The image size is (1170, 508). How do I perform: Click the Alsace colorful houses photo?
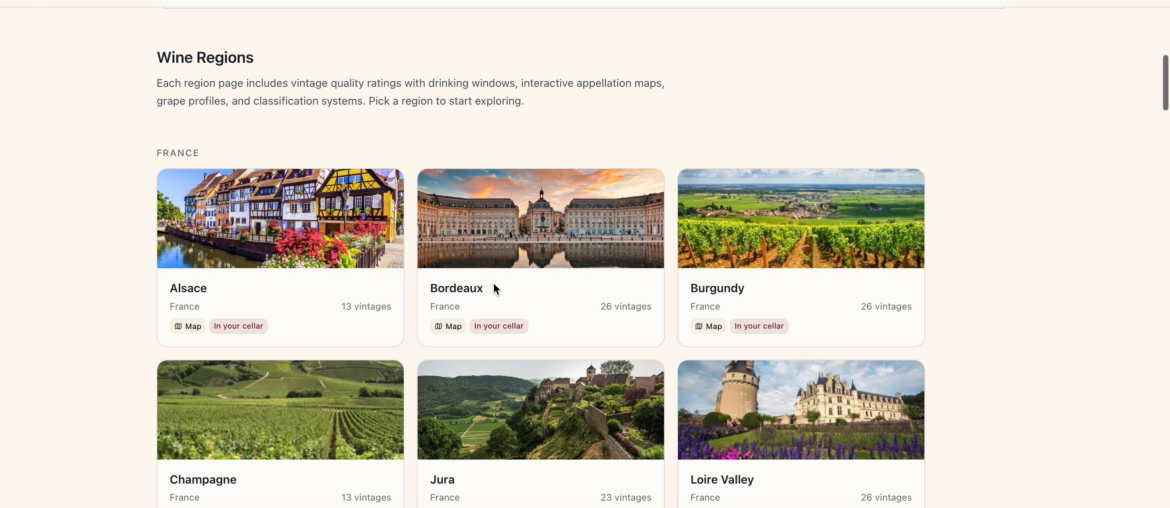point(280,218)
